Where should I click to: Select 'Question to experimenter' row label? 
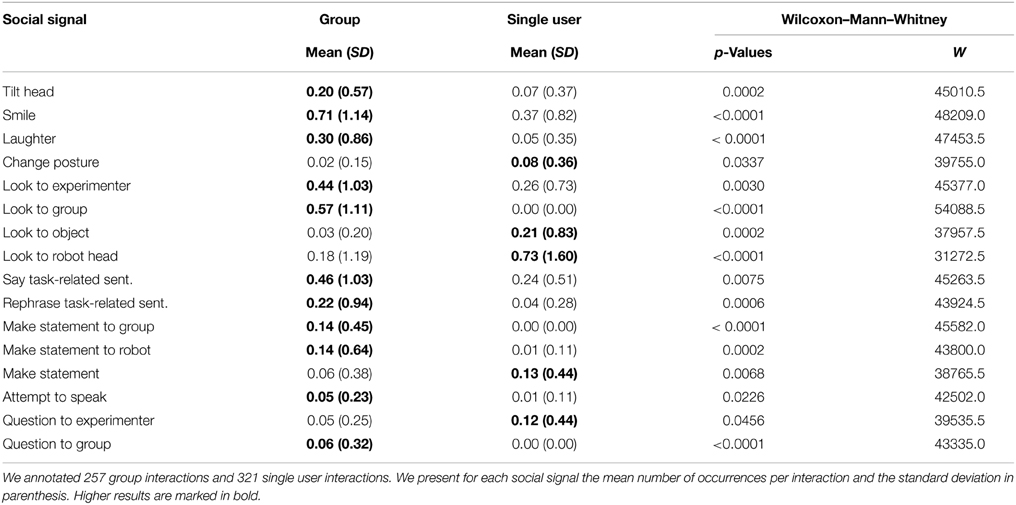[78, 420]
